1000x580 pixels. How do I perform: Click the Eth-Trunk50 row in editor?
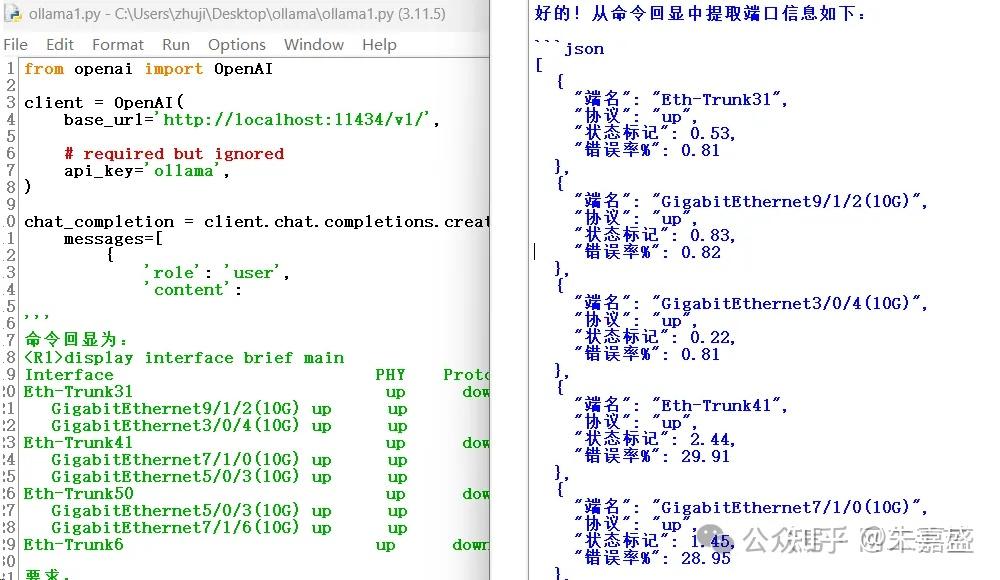pos(256,494)
